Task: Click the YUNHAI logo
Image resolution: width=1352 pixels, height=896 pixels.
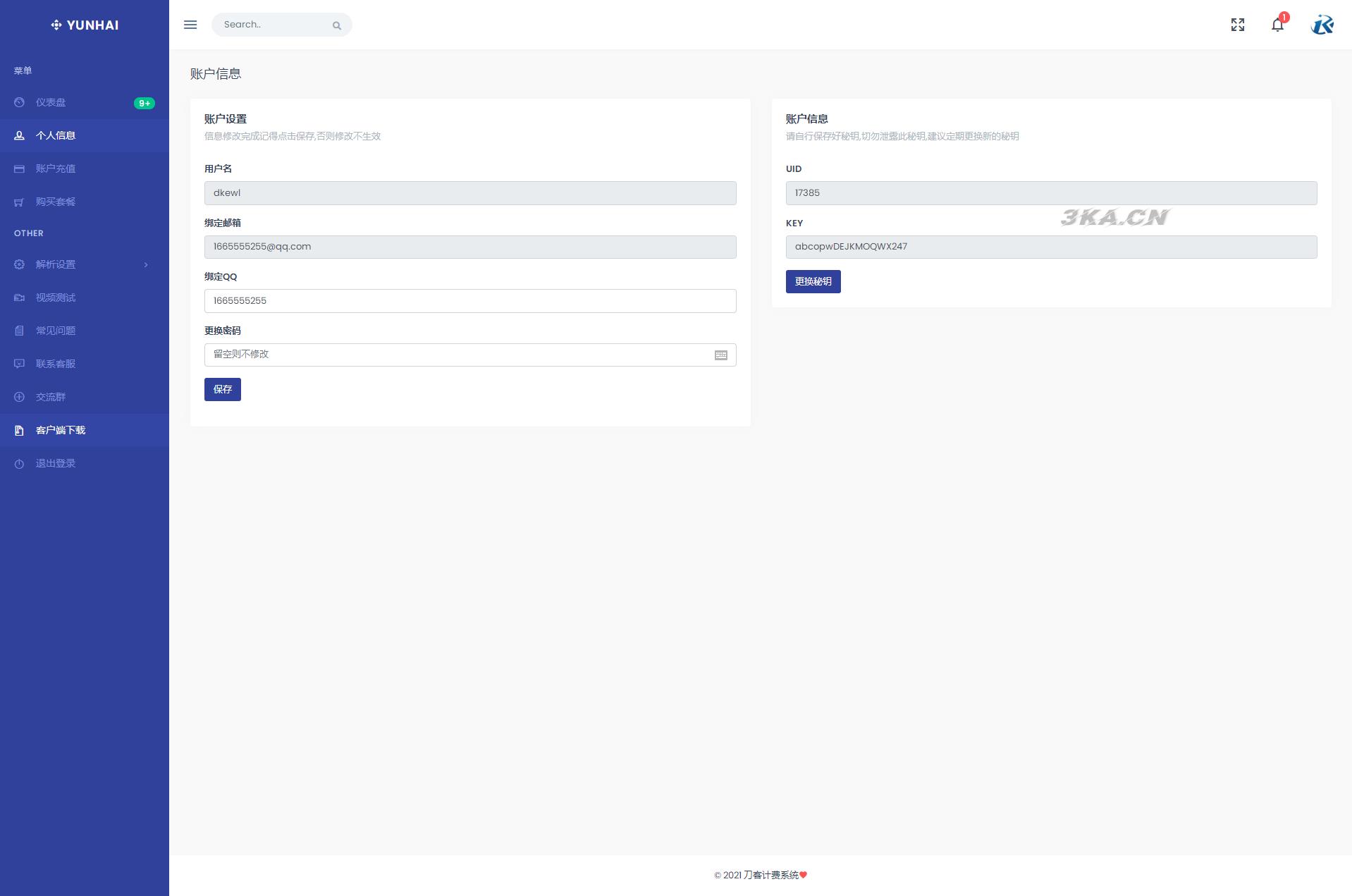Action: click(85, 25)
